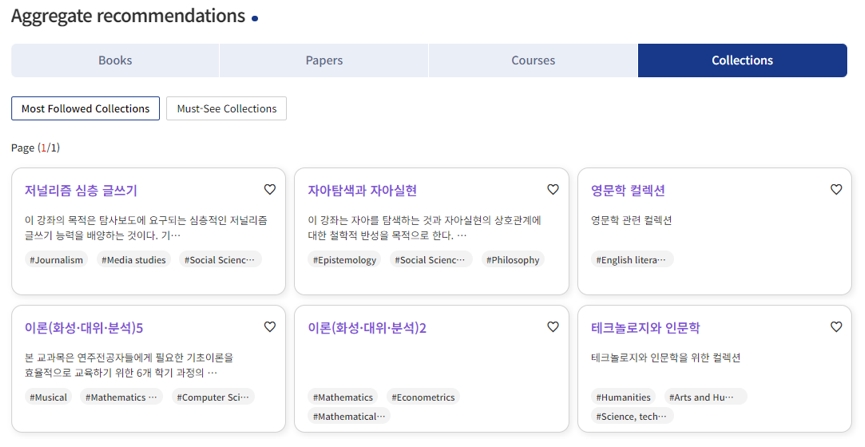Click #Social Scienc… tag in 저널리즘 card
This screenshot has width=865, height=447.
point(220,259)
